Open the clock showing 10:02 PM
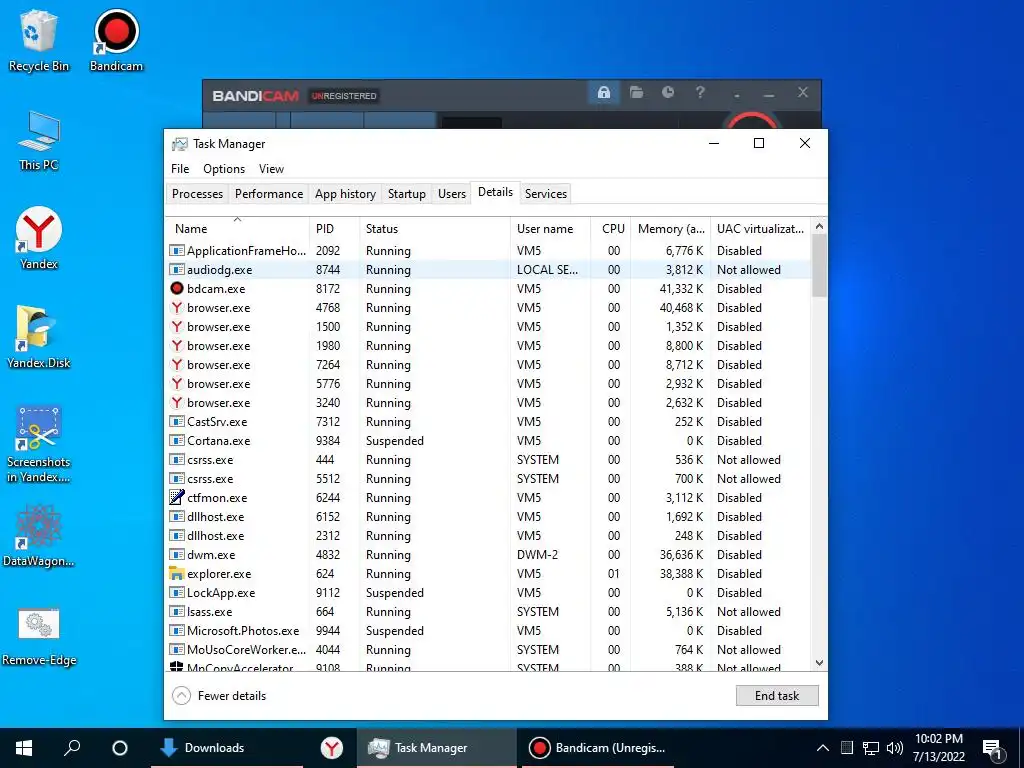The height and width of the screenshot is (768, 1024). (938, 748)
